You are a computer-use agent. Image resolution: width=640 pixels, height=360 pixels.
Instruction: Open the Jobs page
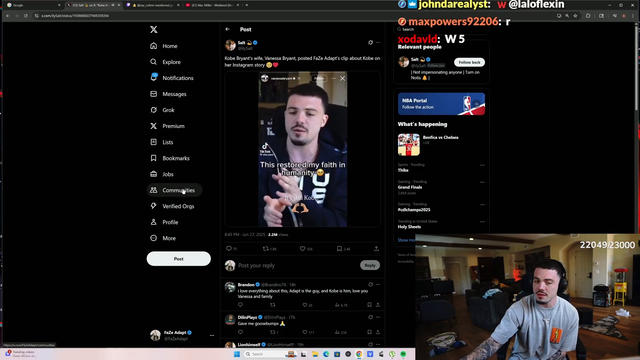click(x=162, y=174)
